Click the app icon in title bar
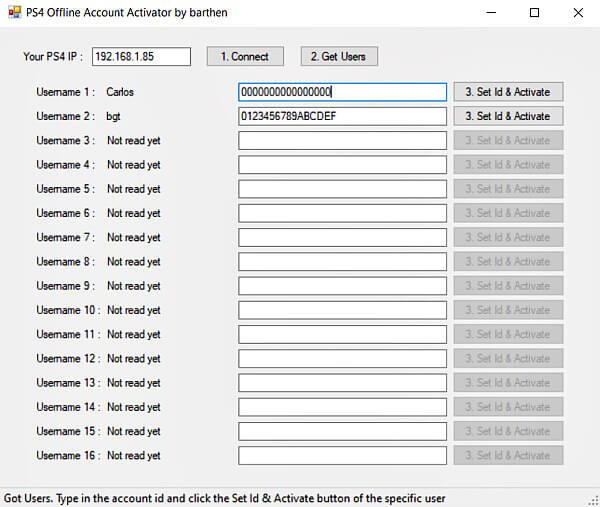The width and height of the screenshot is (600, 507). click(15, 12)
